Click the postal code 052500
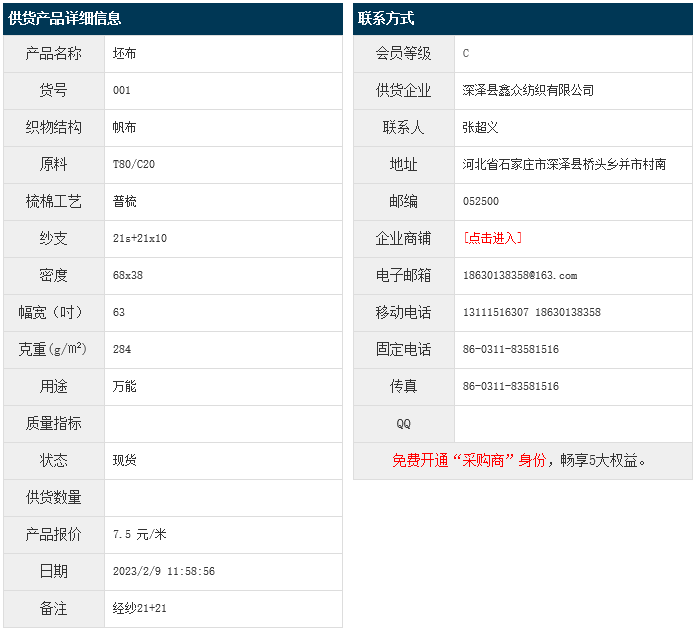 (x=481, y=201)
